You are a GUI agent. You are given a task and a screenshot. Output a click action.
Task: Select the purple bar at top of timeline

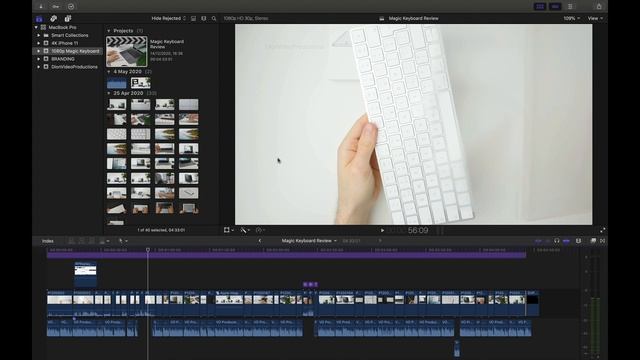click(x=286, y=255)
